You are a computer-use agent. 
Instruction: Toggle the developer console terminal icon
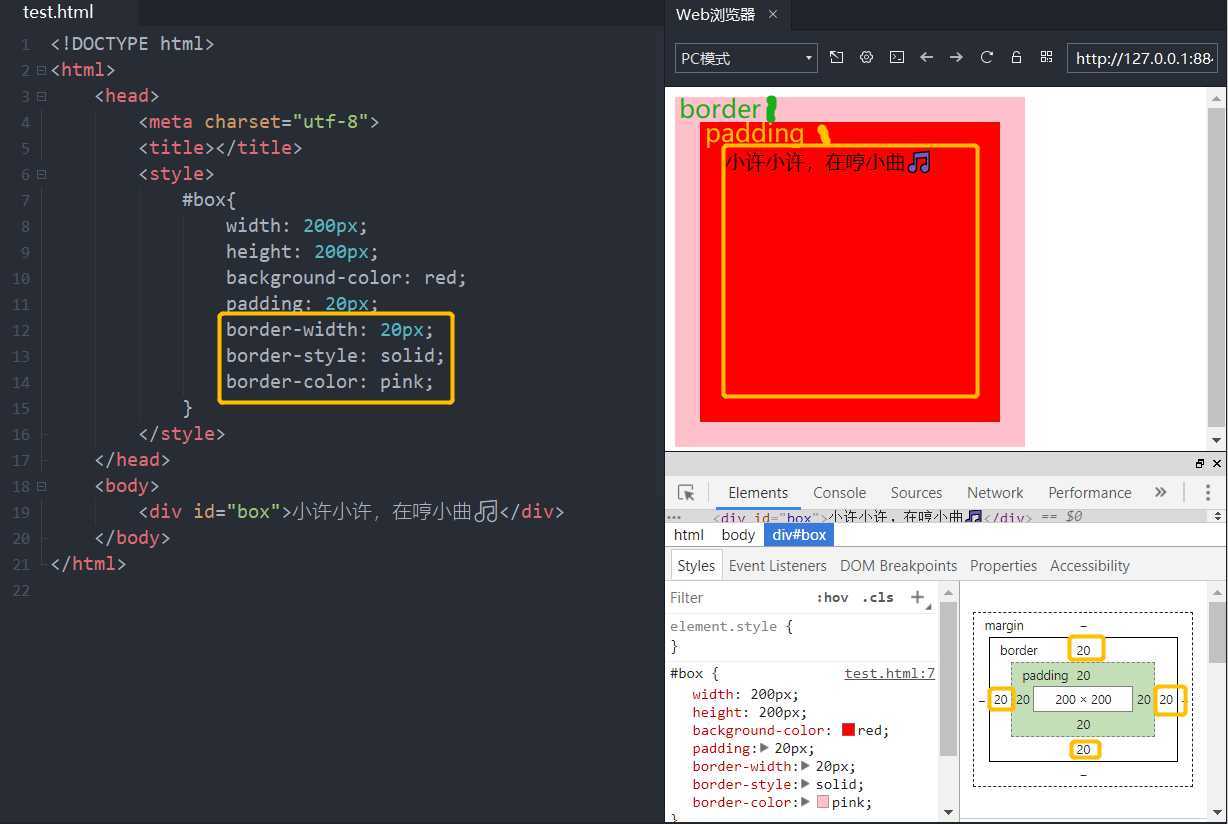[x=897, y=58]
